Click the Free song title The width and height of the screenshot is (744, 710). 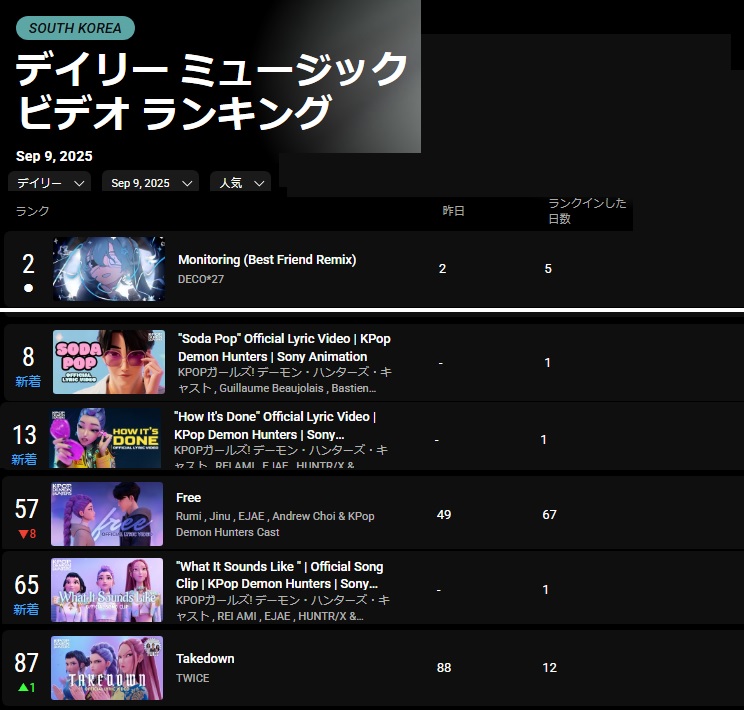[x=188, y=498]
